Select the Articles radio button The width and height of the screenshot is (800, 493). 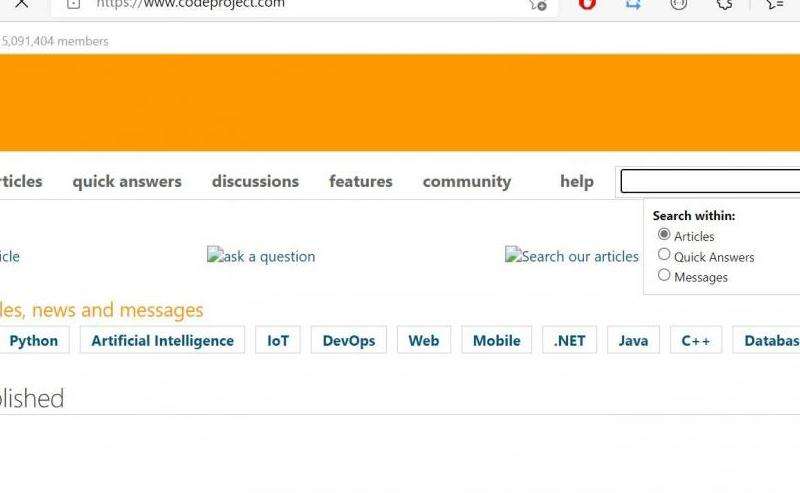pos(664,234)
